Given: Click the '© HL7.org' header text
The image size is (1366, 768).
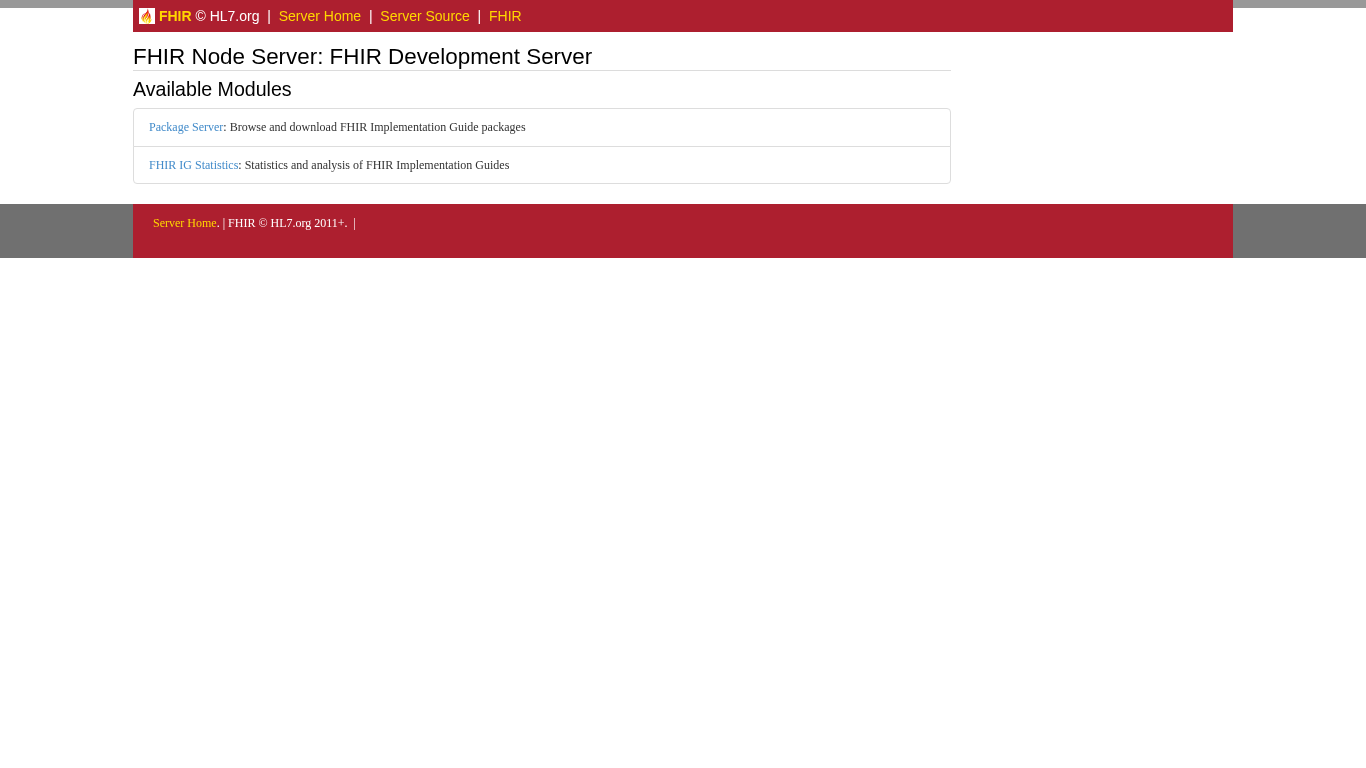Looking at the screenshot, I should click(227, 16).
